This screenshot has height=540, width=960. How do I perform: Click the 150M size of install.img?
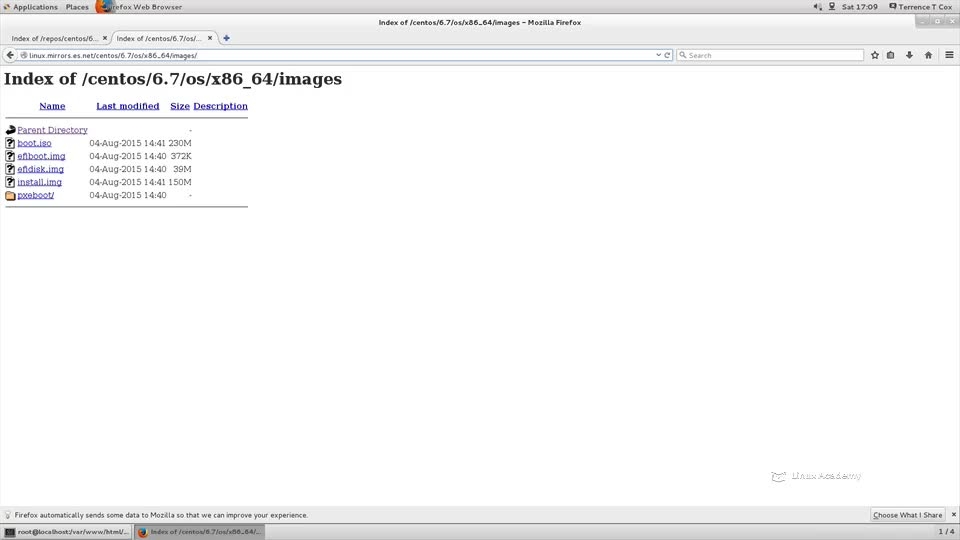pyautogui.click(x=180, y=182)
